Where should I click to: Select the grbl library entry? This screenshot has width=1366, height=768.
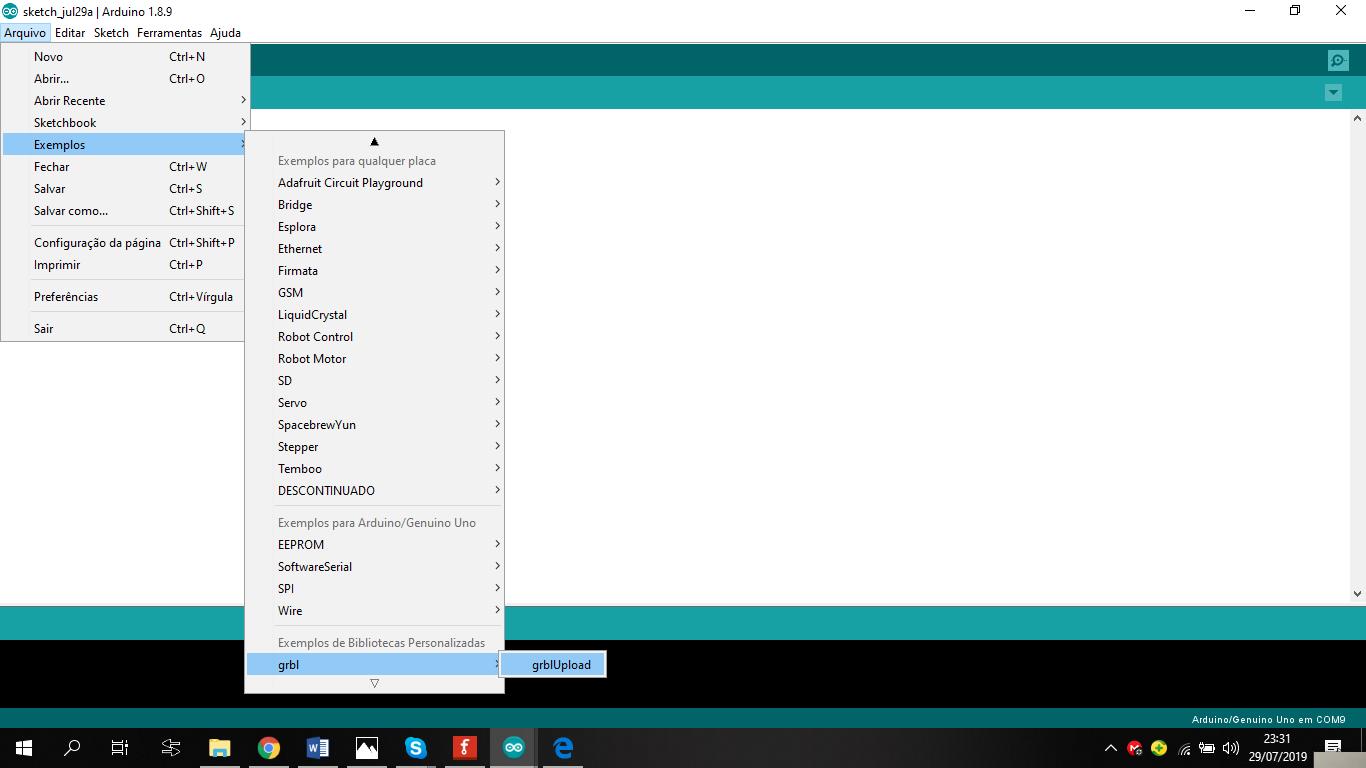(374, 665)
